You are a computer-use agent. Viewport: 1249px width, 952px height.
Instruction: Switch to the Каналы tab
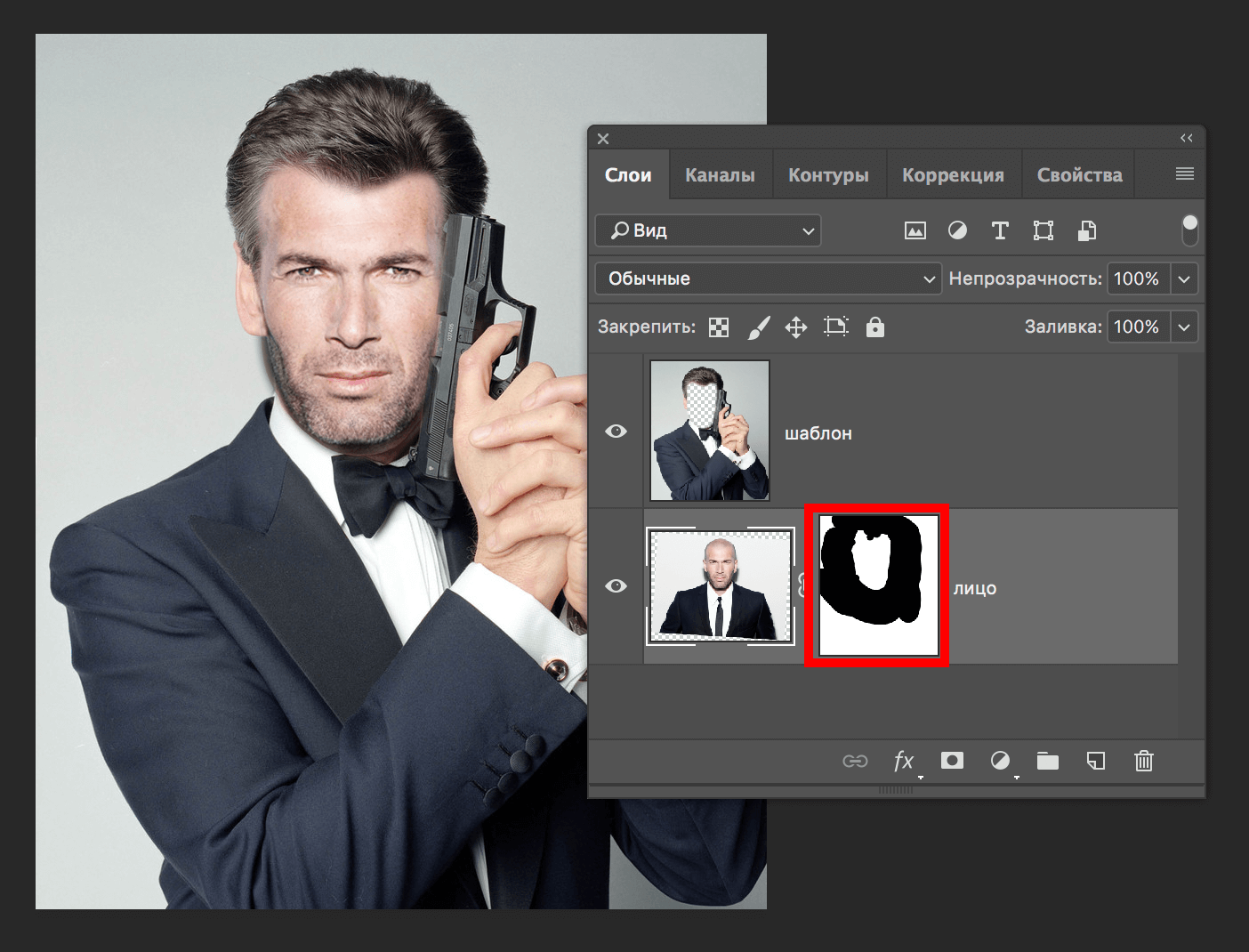coord(720,174)
